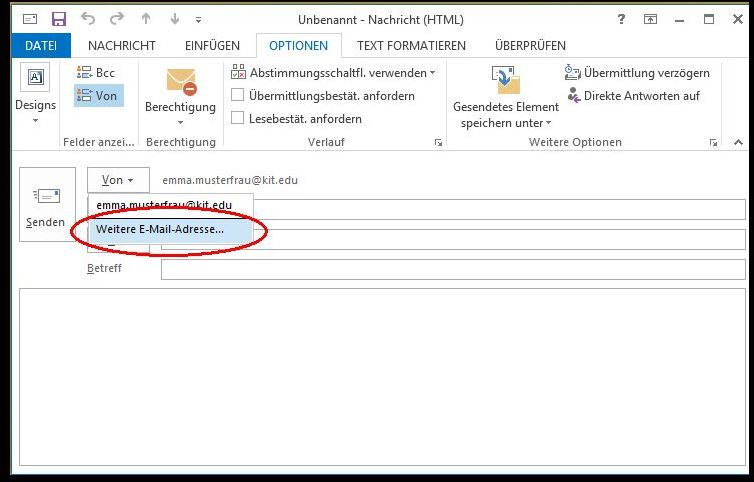Click Übermittlung verzögern option
Viewport: 754px width, 482px height.
[637, 73]
